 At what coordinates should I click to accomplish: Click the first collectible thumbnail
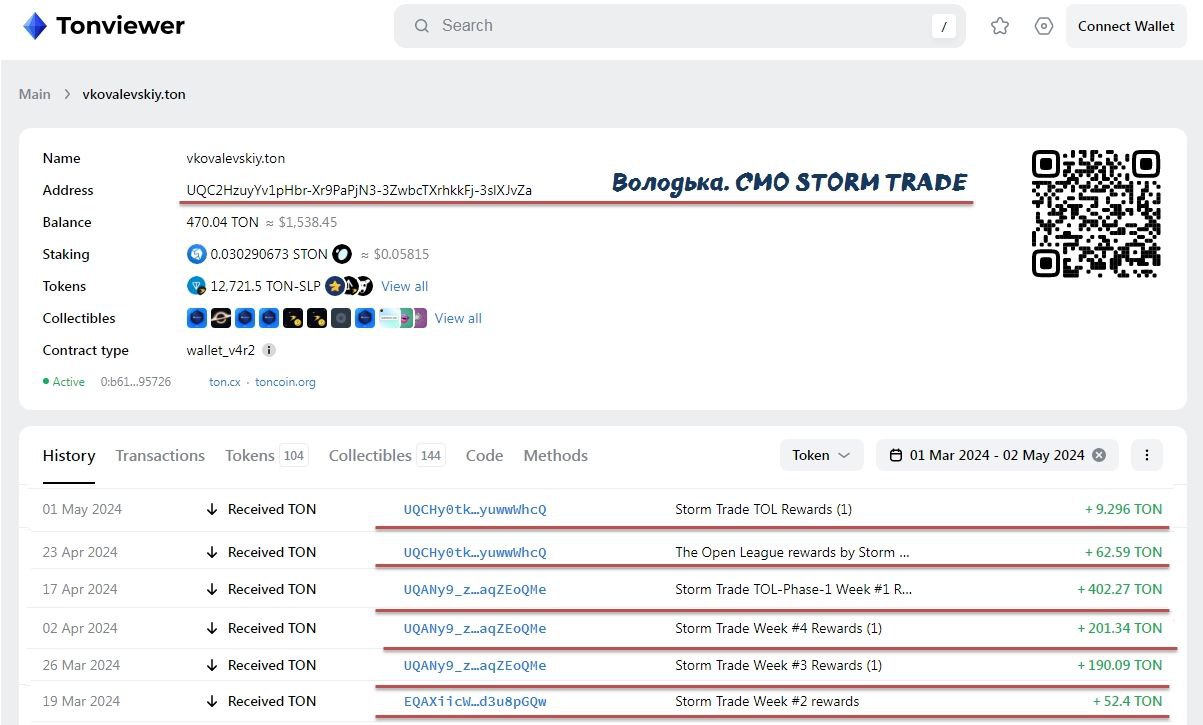[x=197, y=318]
